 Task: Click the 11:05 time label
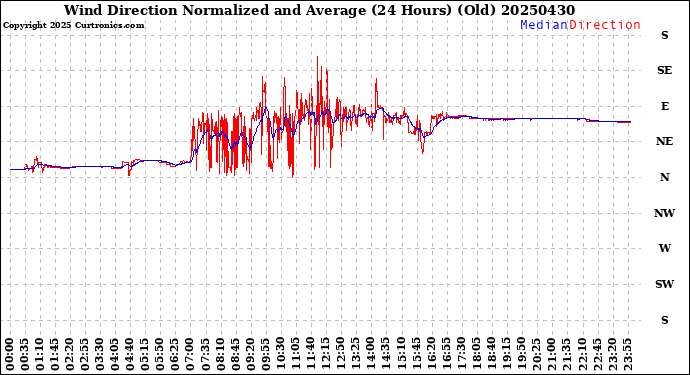pos(295,354)
